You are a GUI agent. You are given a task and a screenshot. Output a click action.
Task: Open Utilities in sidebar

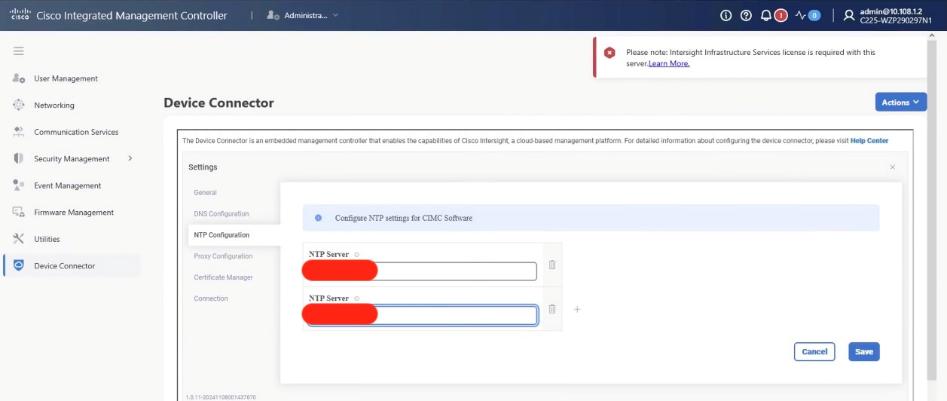(x=47, y=239)
